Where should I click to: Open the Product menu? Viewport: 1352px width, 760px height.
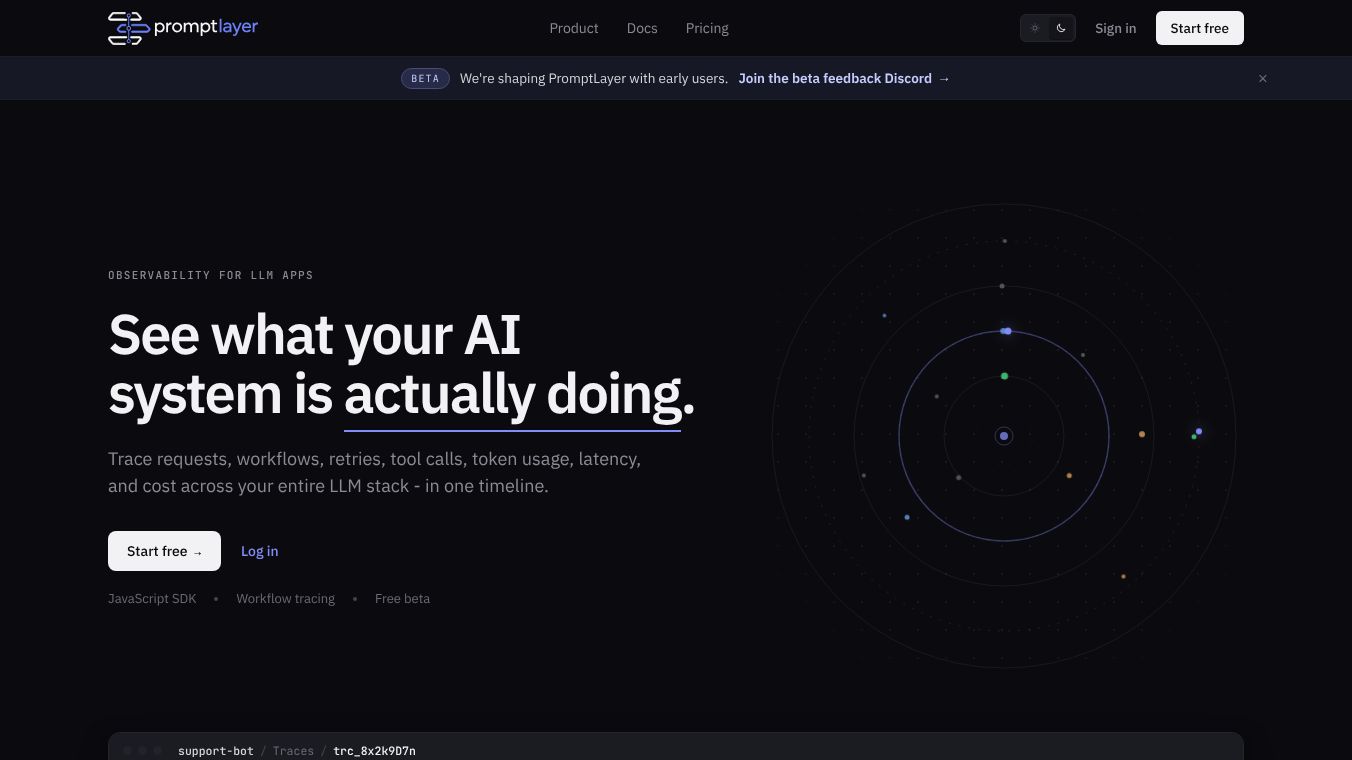[574, 28]
